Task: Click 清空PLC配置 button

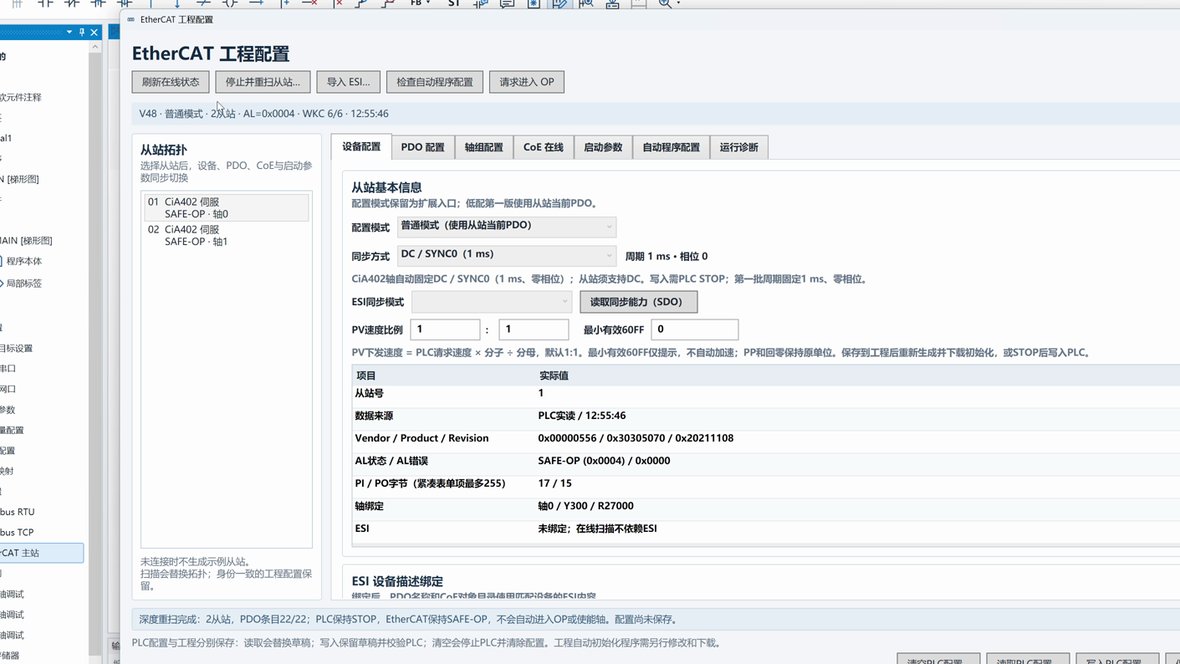Action: pyautogui.click(x=938, y=659)
